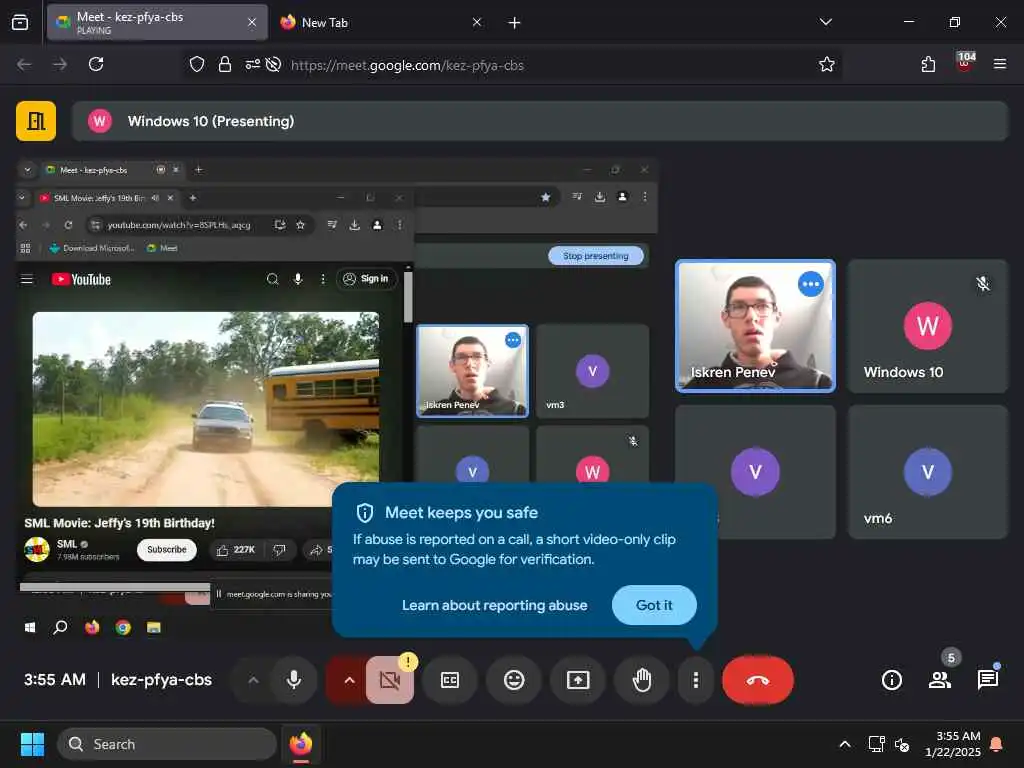Open the Meet bookmark in shared Chrome
The width and height of the screenshot is (1024, 768).
pos(163,248)
